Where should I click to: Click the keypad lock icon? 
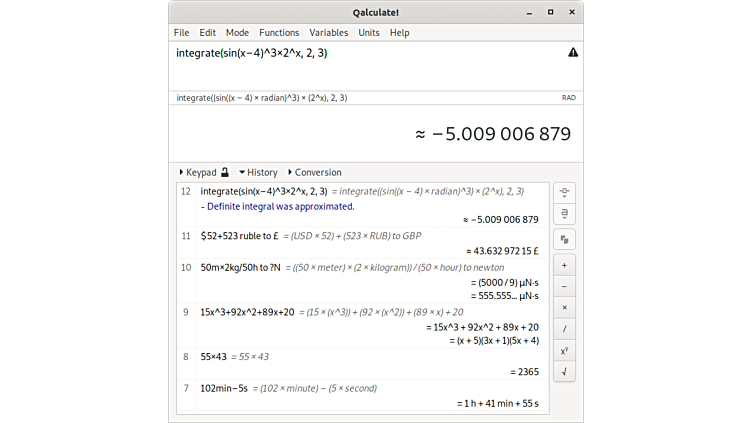pyautogui.click(x=226, y=172)
